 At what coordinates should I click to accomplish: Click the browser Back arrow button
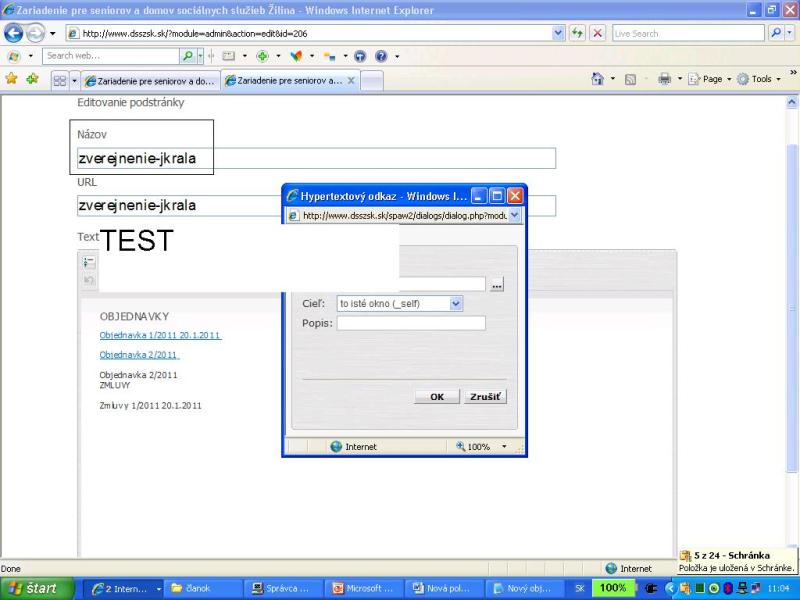pos(13,33)
